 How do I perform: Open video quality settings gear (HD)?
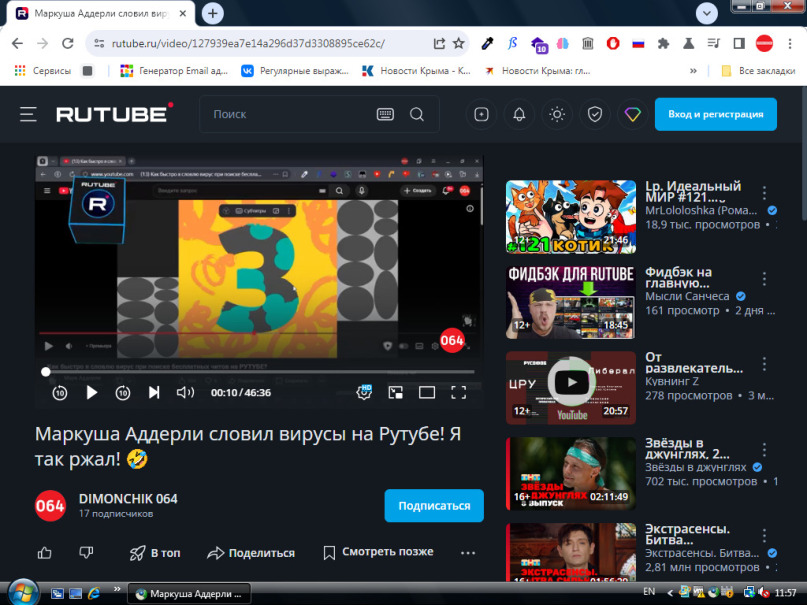tap(365, 393)
